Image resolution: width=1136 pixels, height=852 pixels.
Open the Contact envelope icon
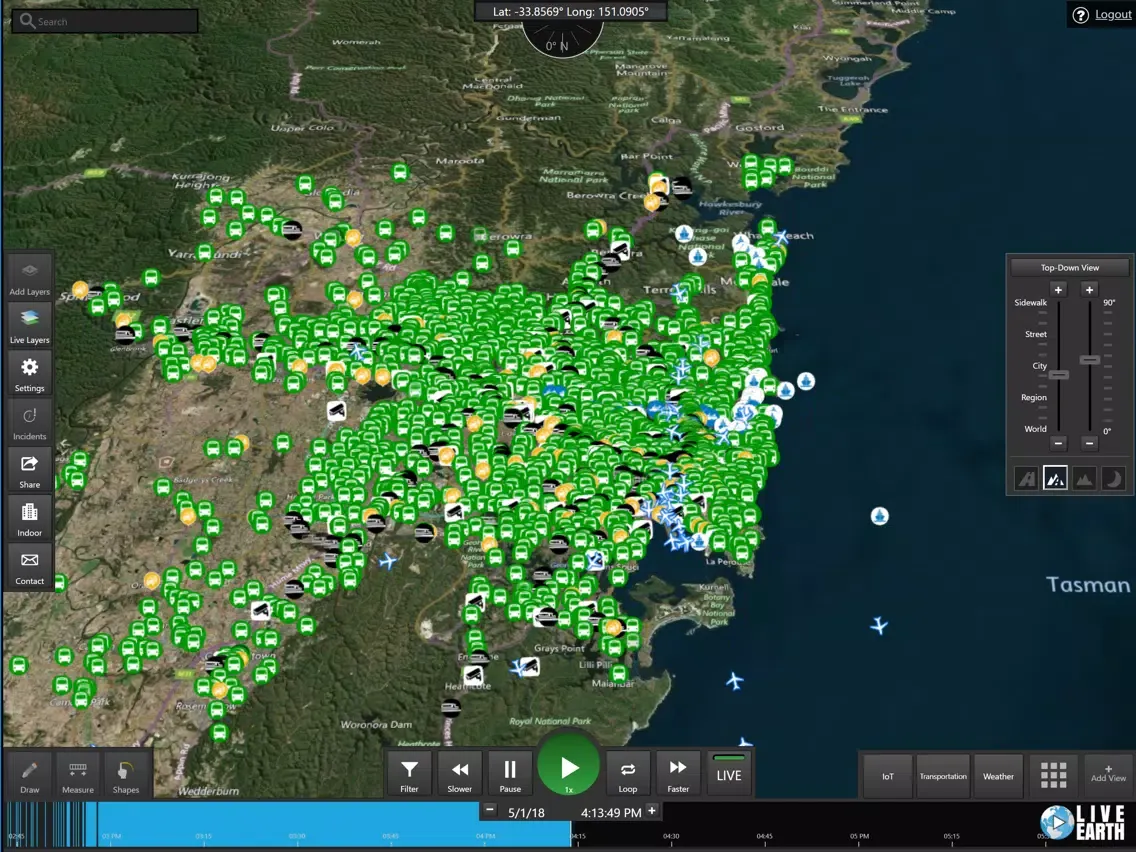(x=29, y=567)
